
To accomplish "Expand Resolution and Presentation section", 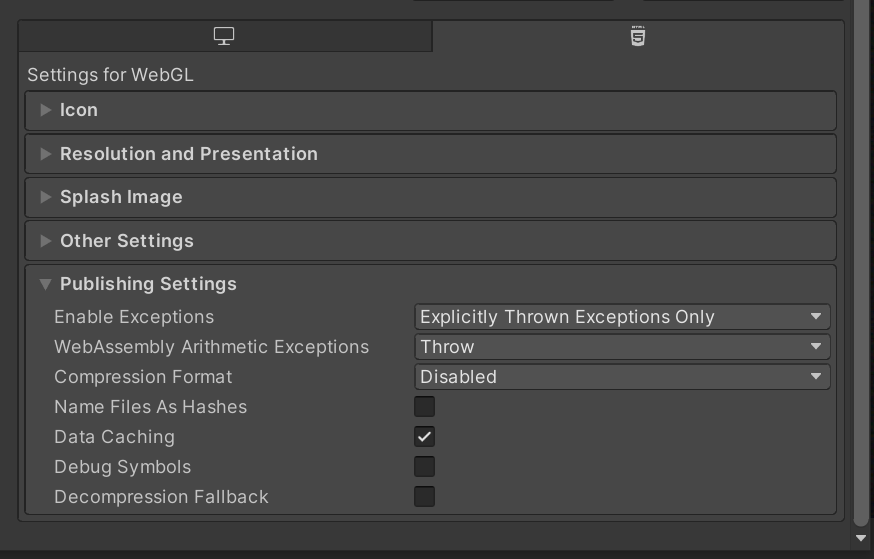I will tap(430, 154).
